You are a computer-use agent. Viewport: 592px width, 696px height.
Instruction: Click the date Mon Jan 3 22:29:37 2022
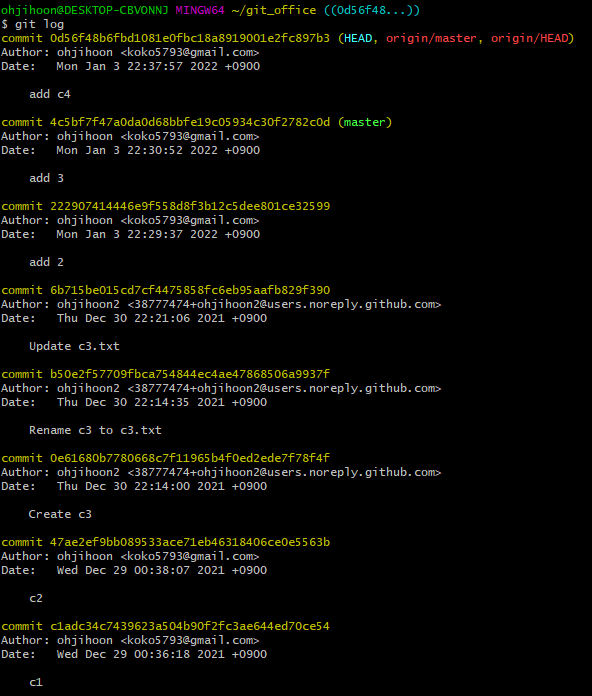[x=137, y=234]
